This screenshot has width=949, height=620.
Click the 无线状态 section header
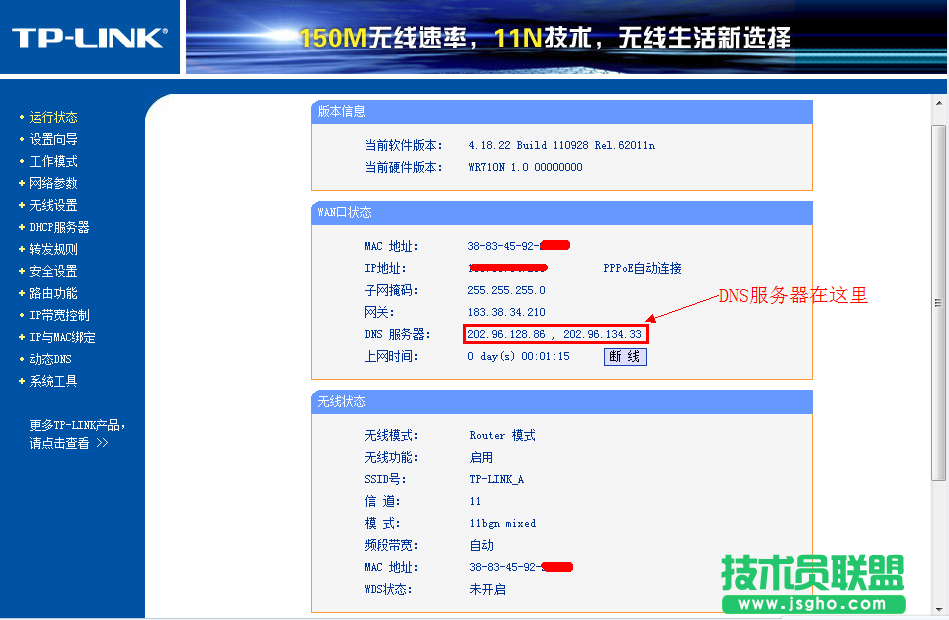[562, 401]
